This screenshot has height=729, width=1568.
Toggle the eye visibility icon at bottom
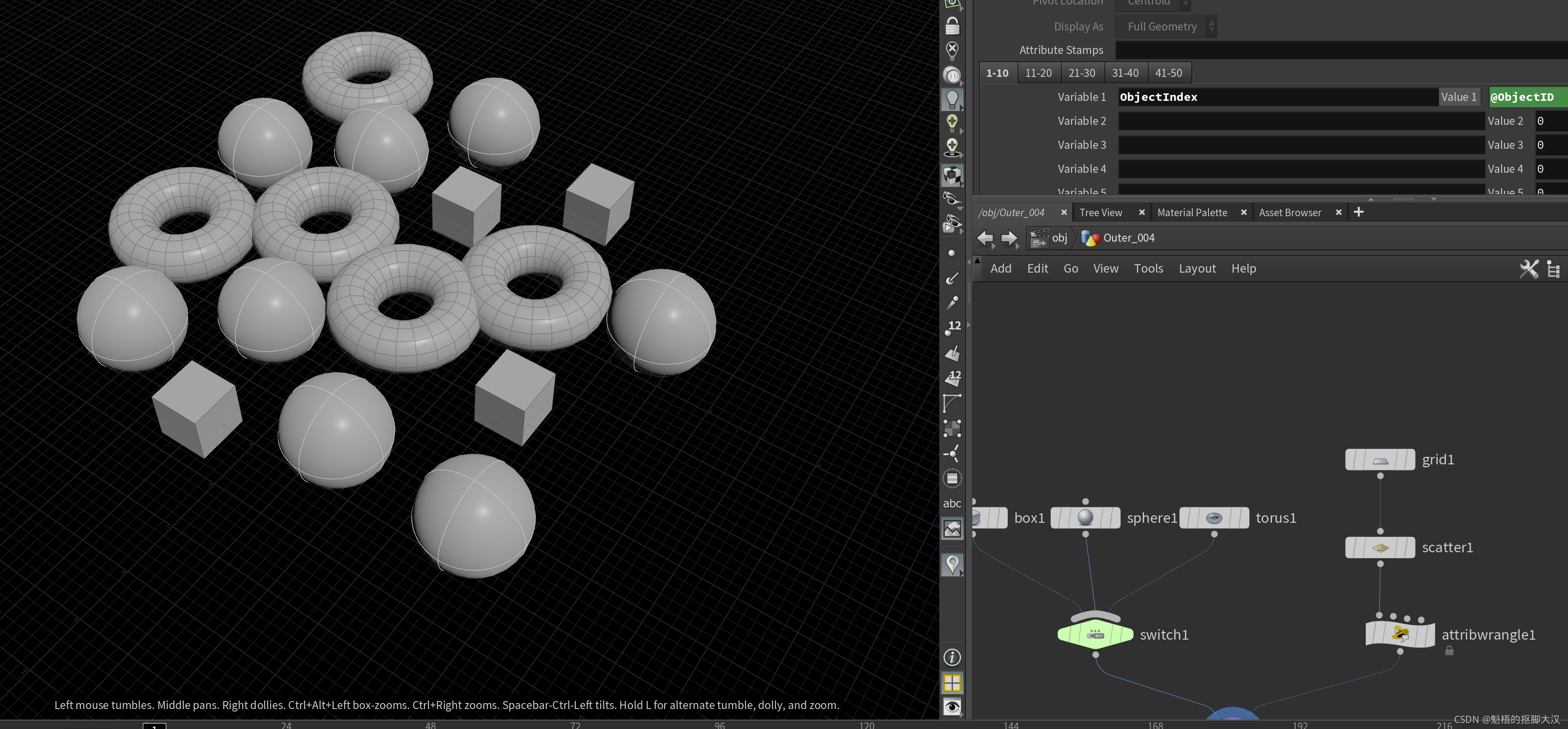pos(952,707)
